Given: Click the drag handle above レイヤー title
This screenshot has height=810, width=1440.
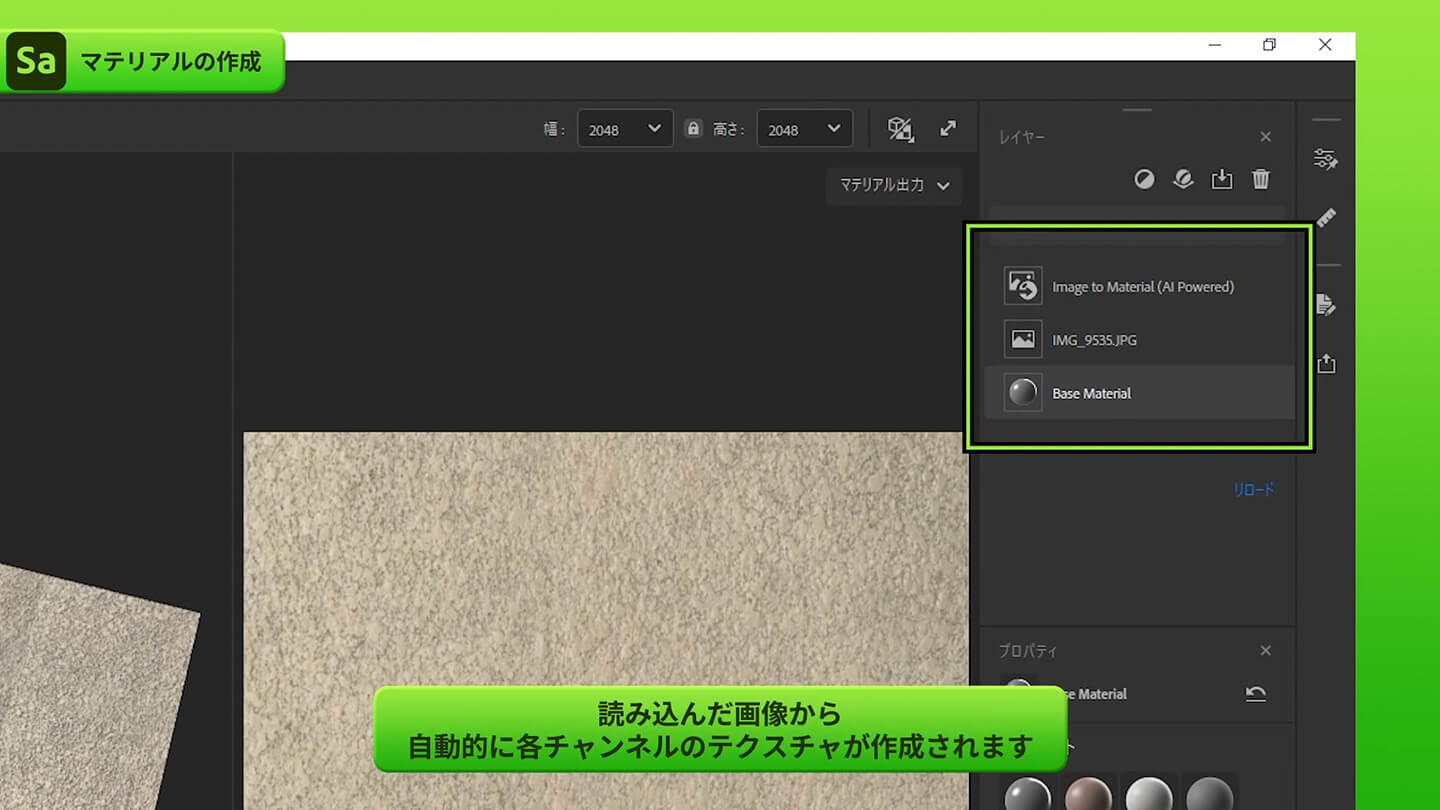Looking at the screenshot, I should click(x=1138, y=110).
